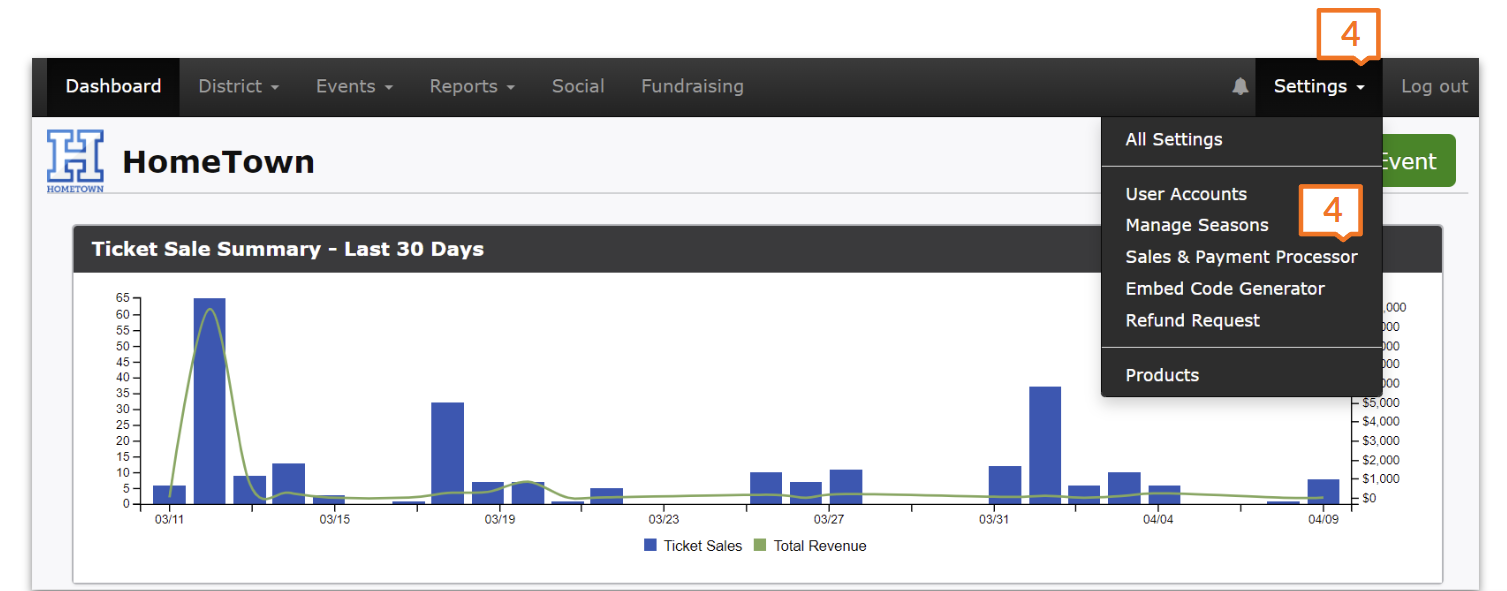Screen dimensions: 1507x591
Task: Choose Manage Seasons option
Action: (x=1197, y=226)
